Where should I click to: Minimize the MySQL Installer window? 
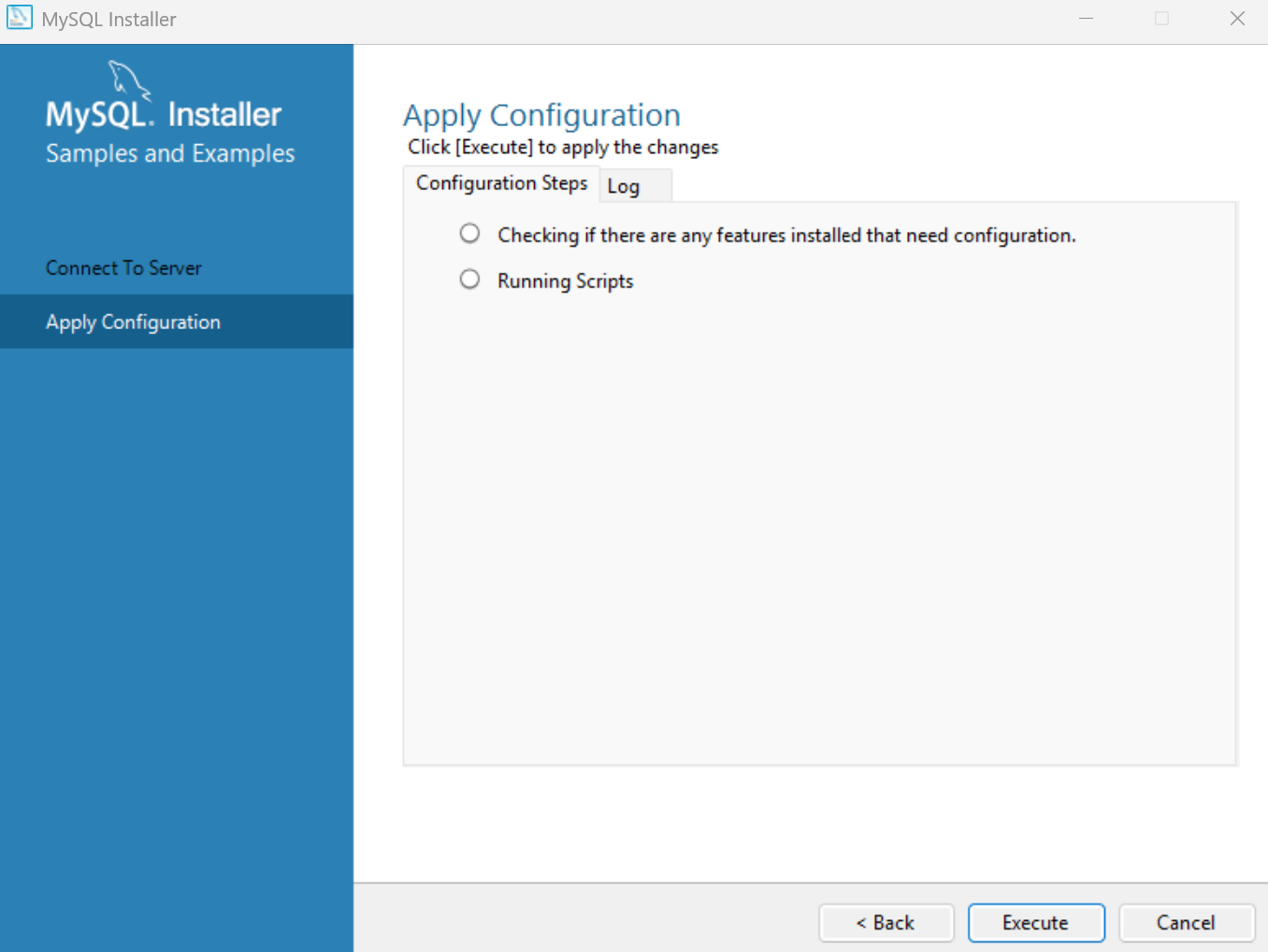pos(1086,19)
